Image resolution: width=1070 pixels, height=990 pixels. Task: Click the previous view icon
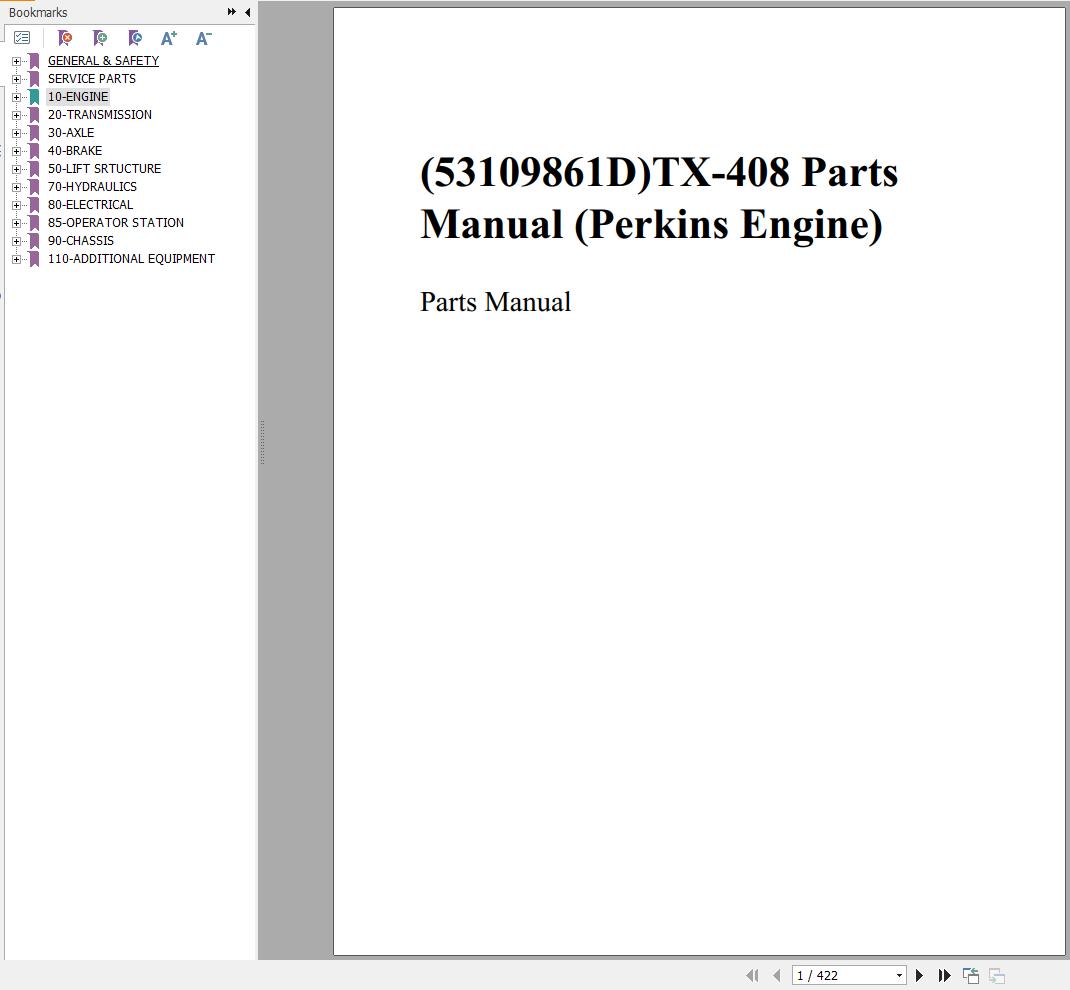tap(970, 976)
